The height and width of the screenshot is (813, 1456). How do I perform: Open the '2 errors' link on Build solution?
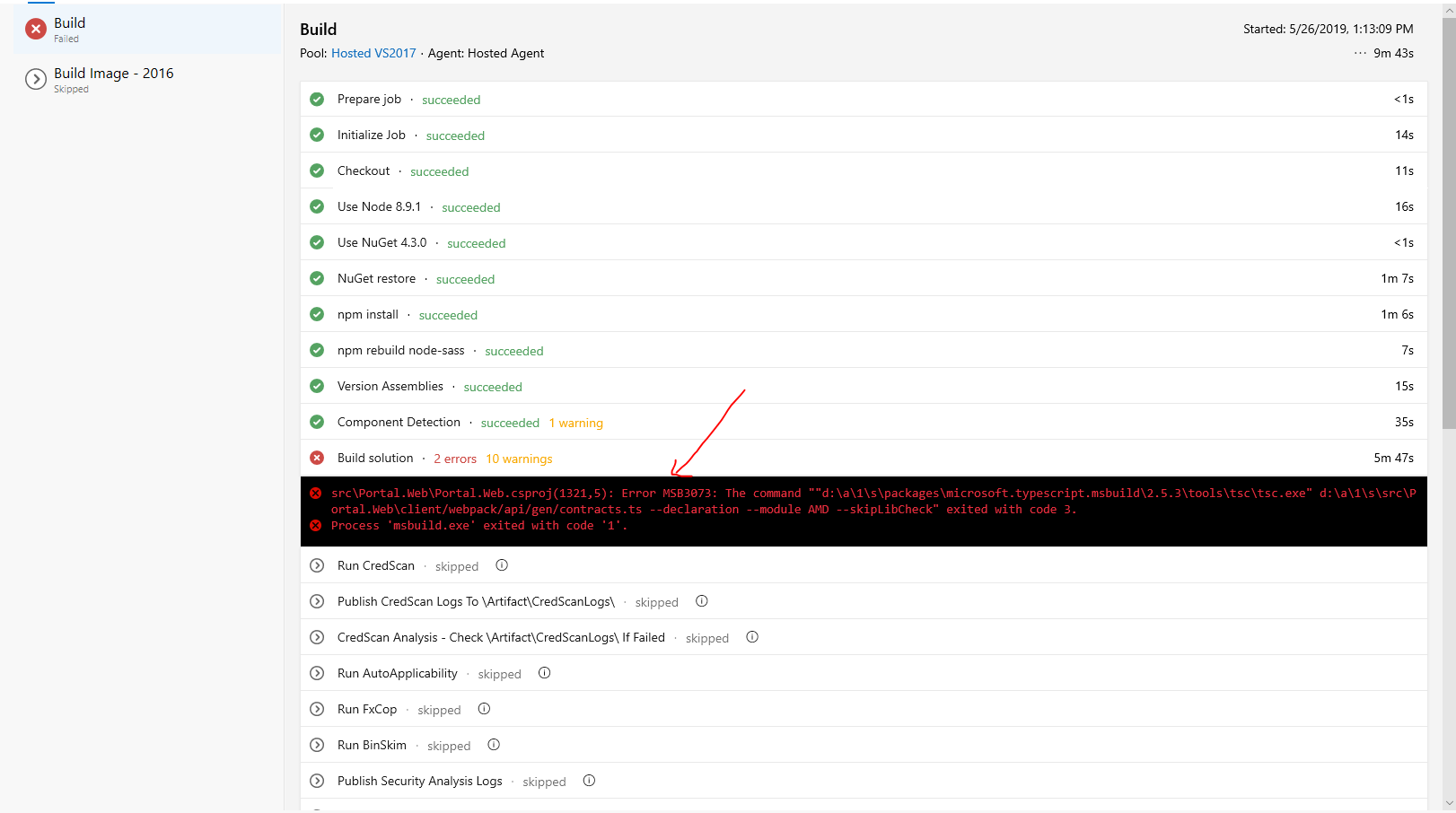pos(455,459)
